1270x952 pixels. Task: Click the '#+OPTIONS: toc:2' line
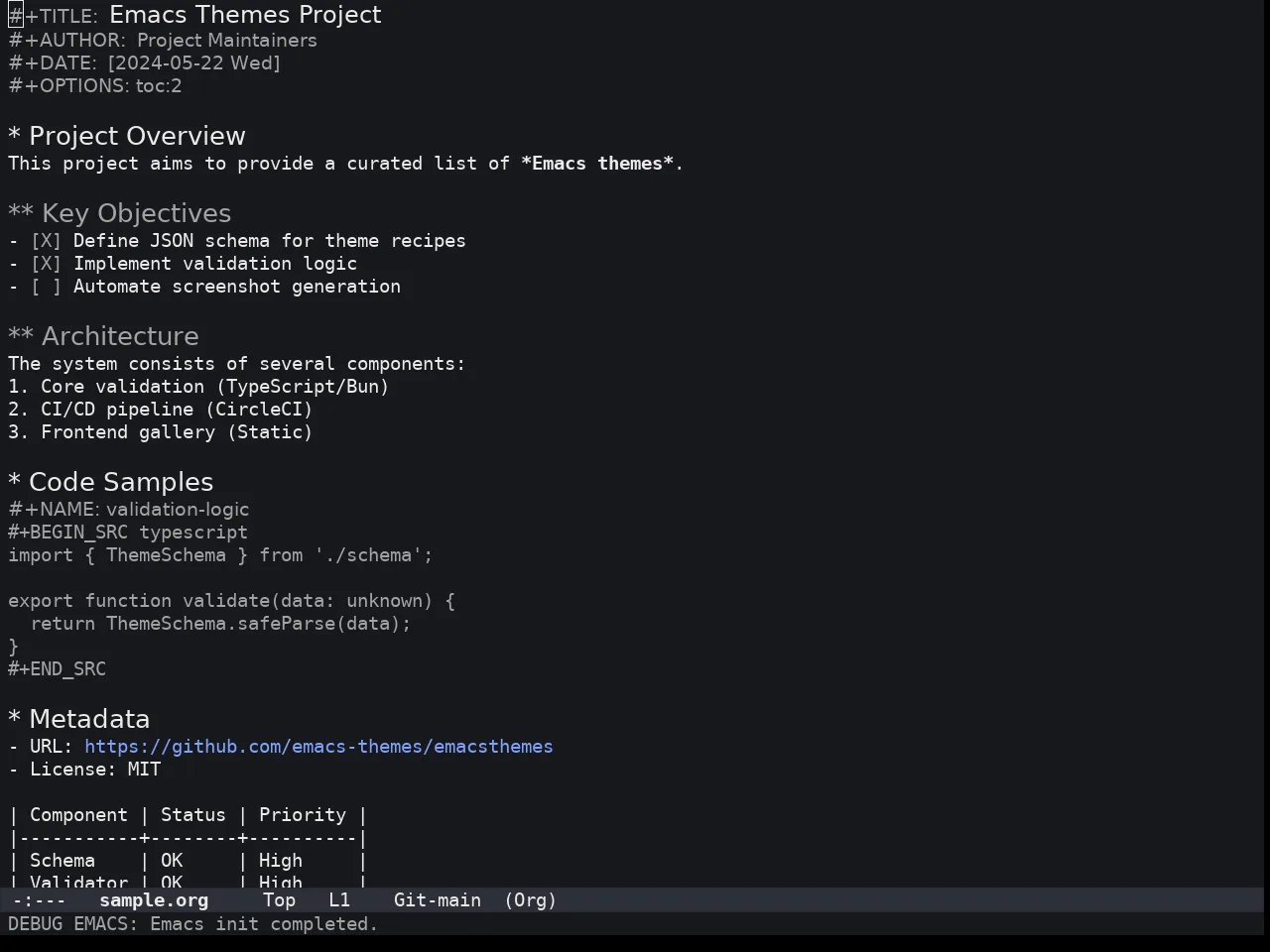click(x=95, y=86)
